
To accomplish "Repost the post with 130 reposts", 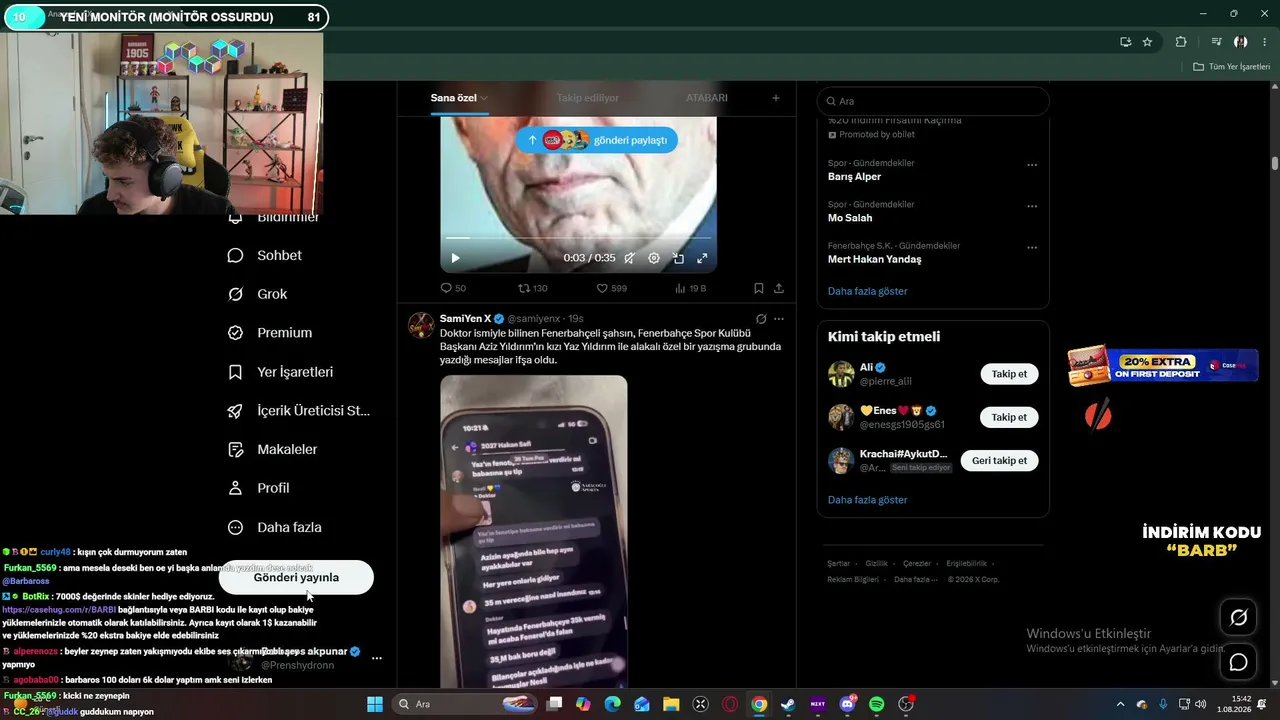I will [x=532, y=288].
